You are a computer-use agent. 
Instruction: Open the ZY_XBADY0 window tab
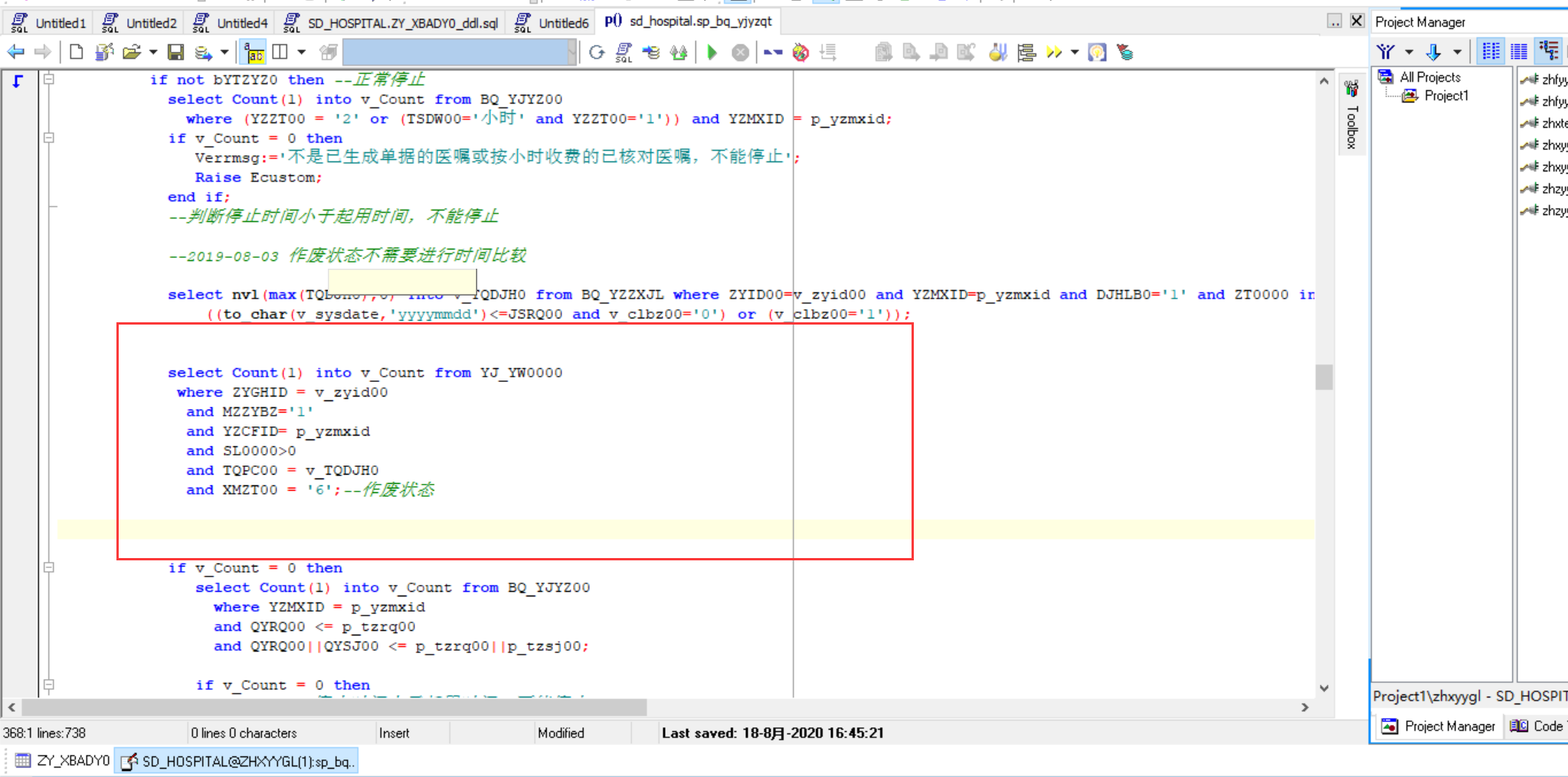tap(63, 761)
